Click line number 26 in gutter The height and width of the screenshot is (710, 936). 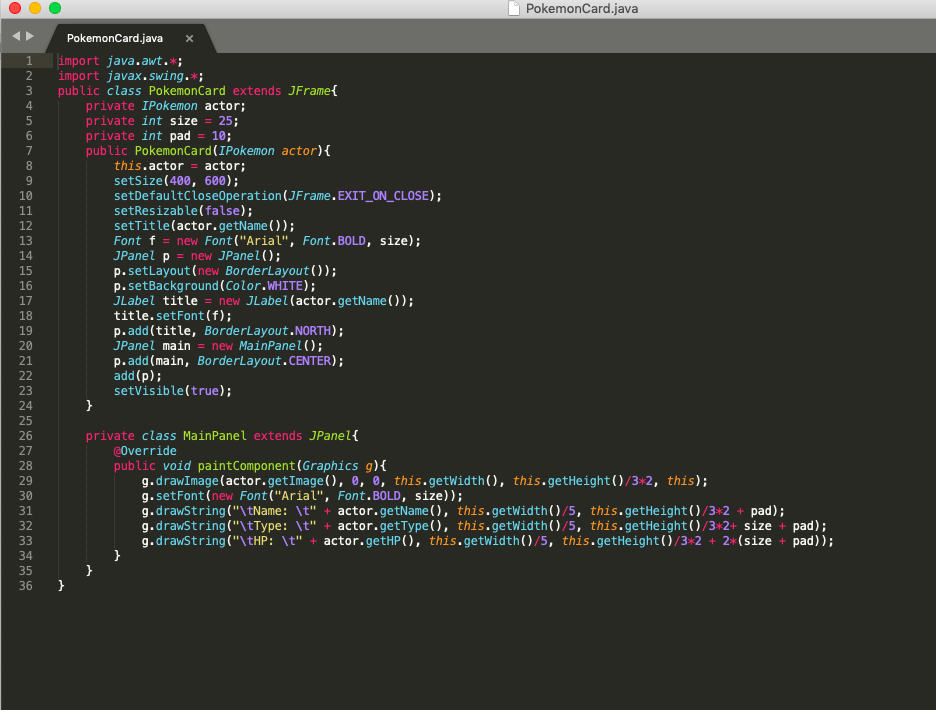(x=26, y=436)
